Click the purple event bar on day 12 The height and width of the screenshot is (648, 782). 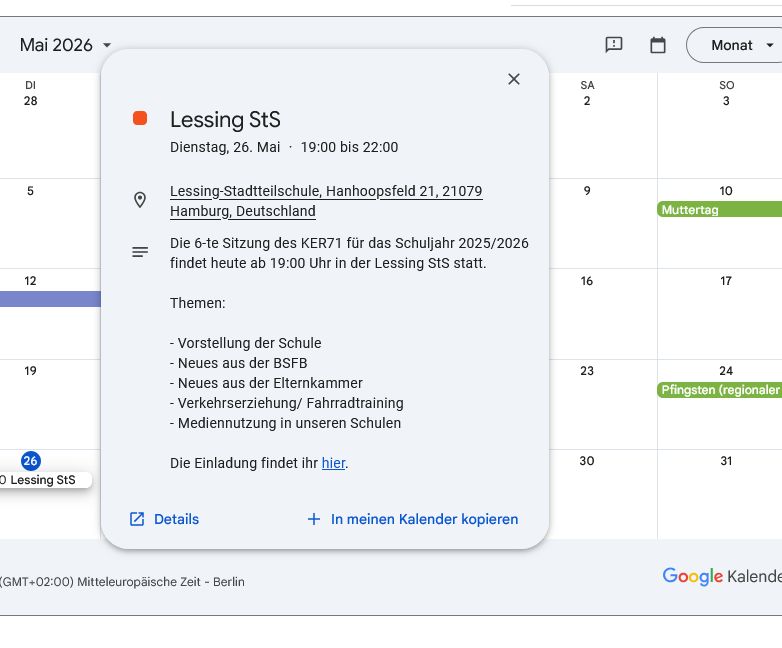point(50,299)
